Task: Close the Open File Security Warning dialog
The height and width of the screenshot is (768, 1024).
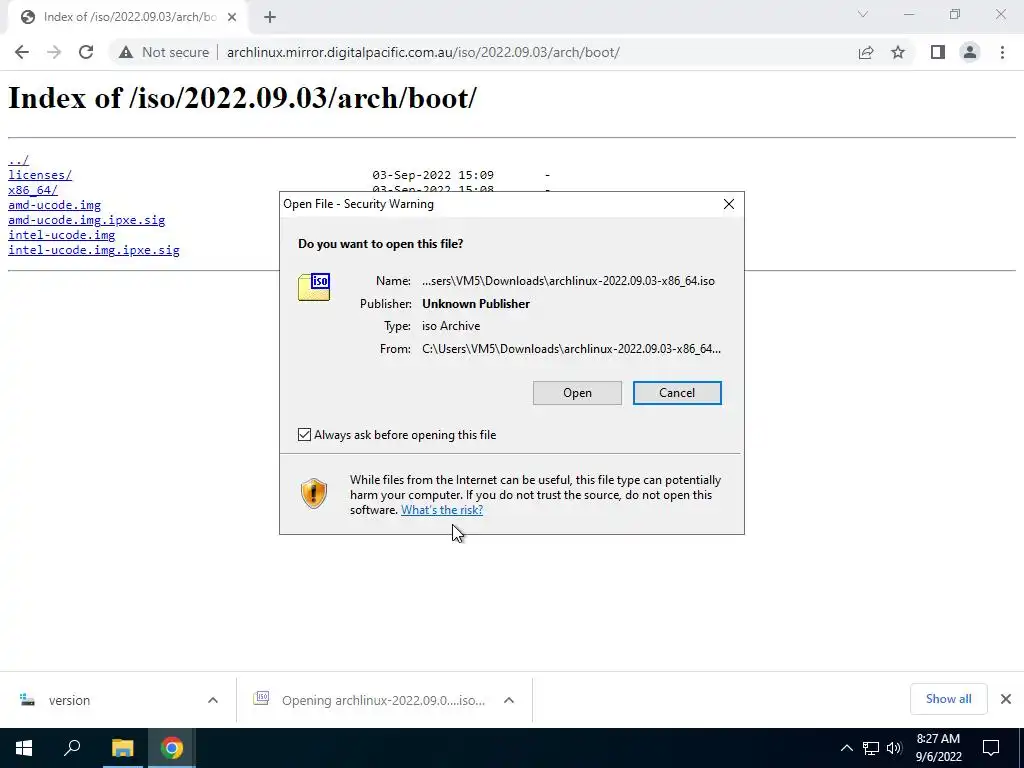Action: point(729,204)
